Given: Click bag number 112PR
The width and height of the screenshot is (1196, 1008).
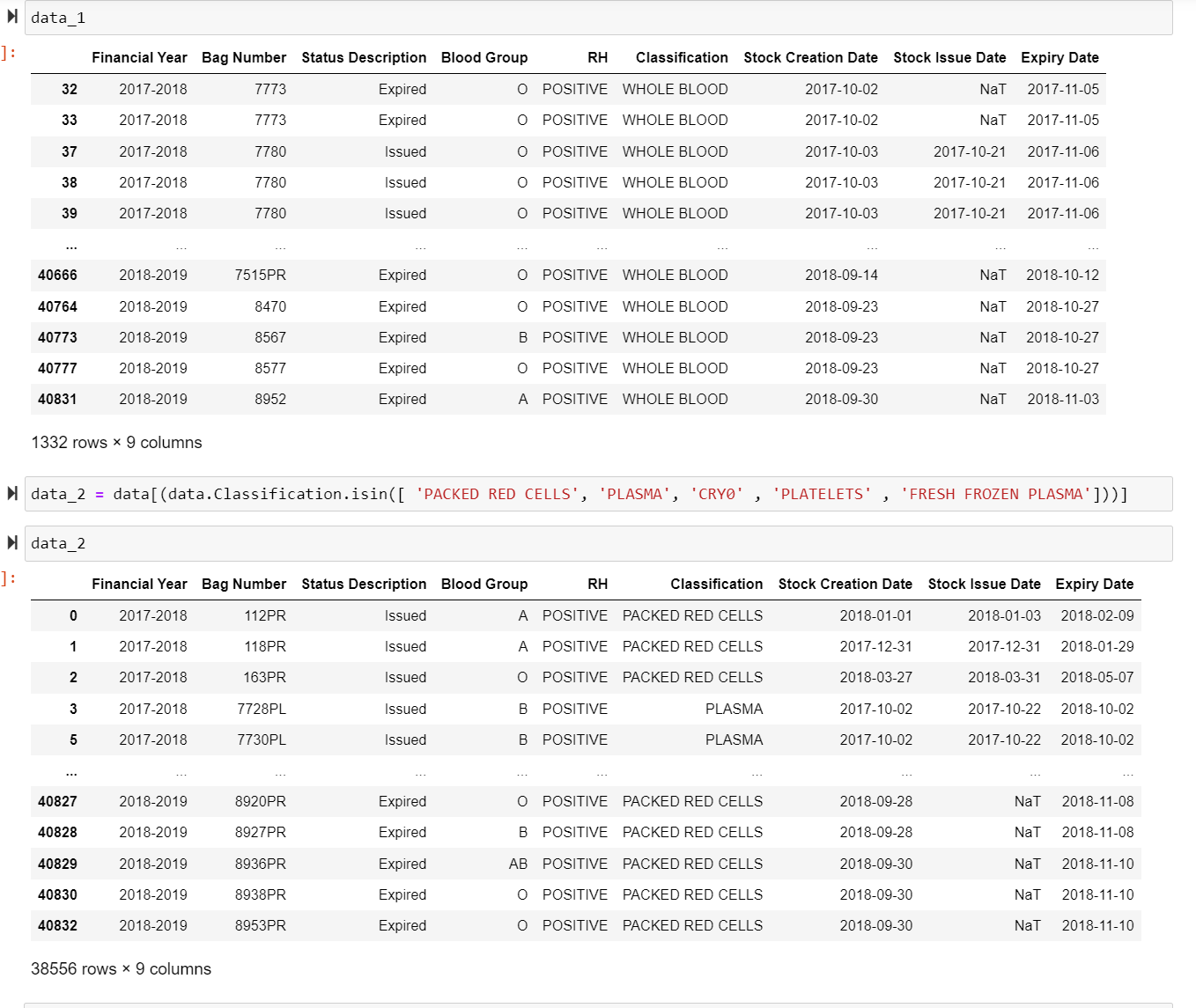Looking at the screenshot, I should coord(265,615).
